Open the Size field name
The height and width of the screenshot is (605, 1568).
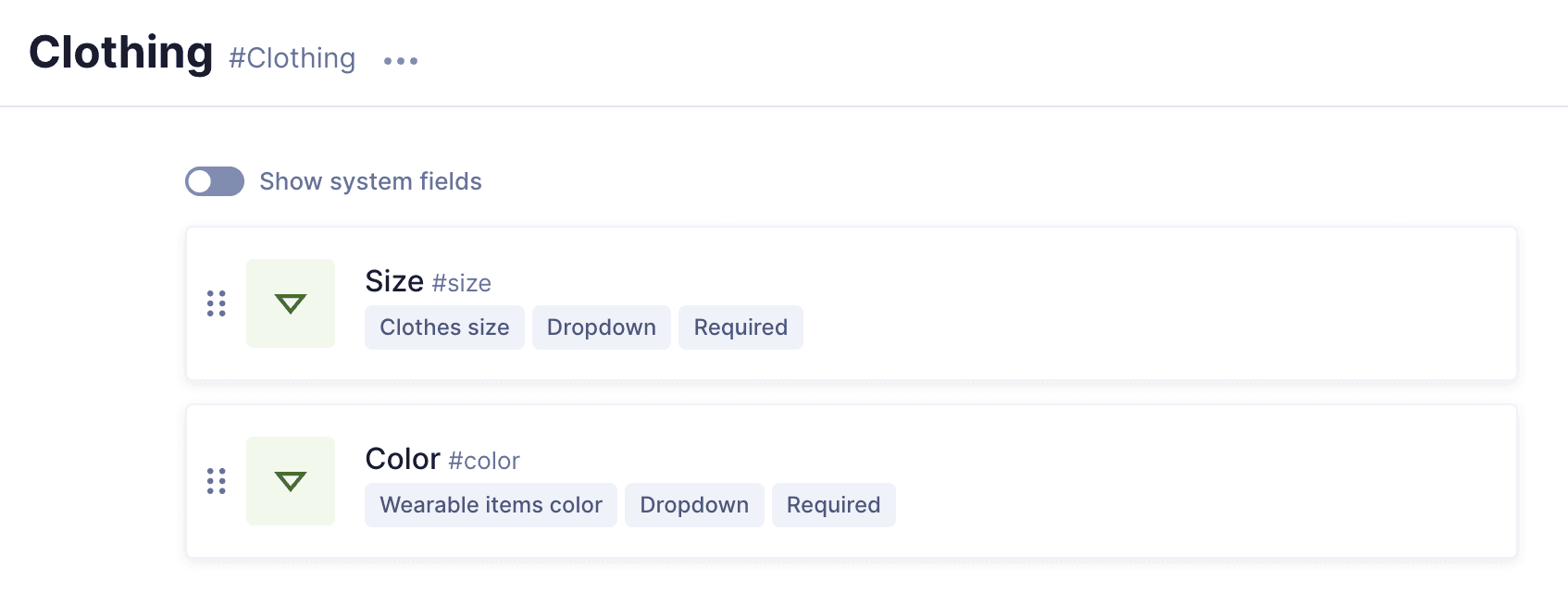coord(394,281)
